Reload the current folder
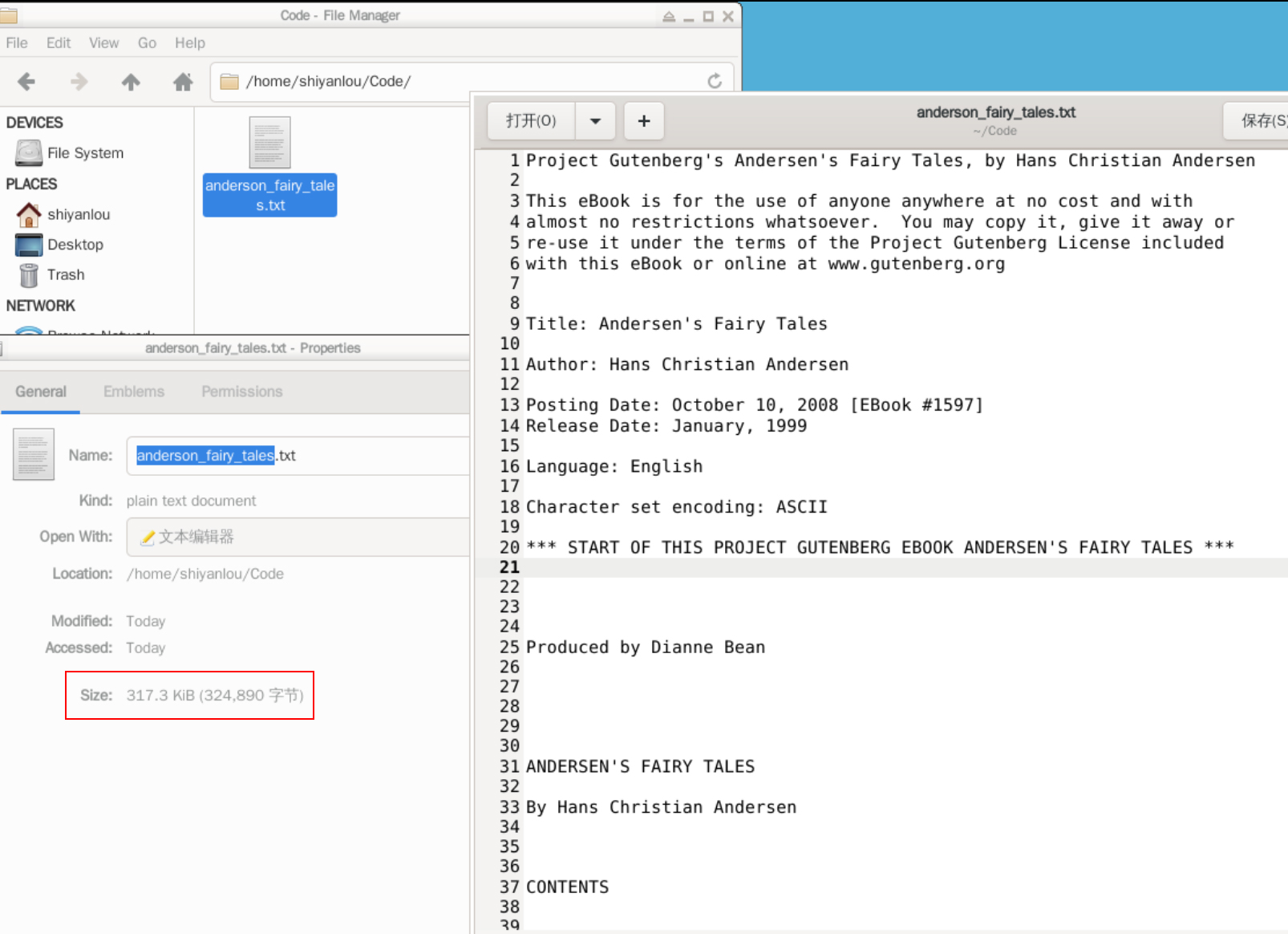This screenshot has width=1288, height=934. click(x=715, y=81)
